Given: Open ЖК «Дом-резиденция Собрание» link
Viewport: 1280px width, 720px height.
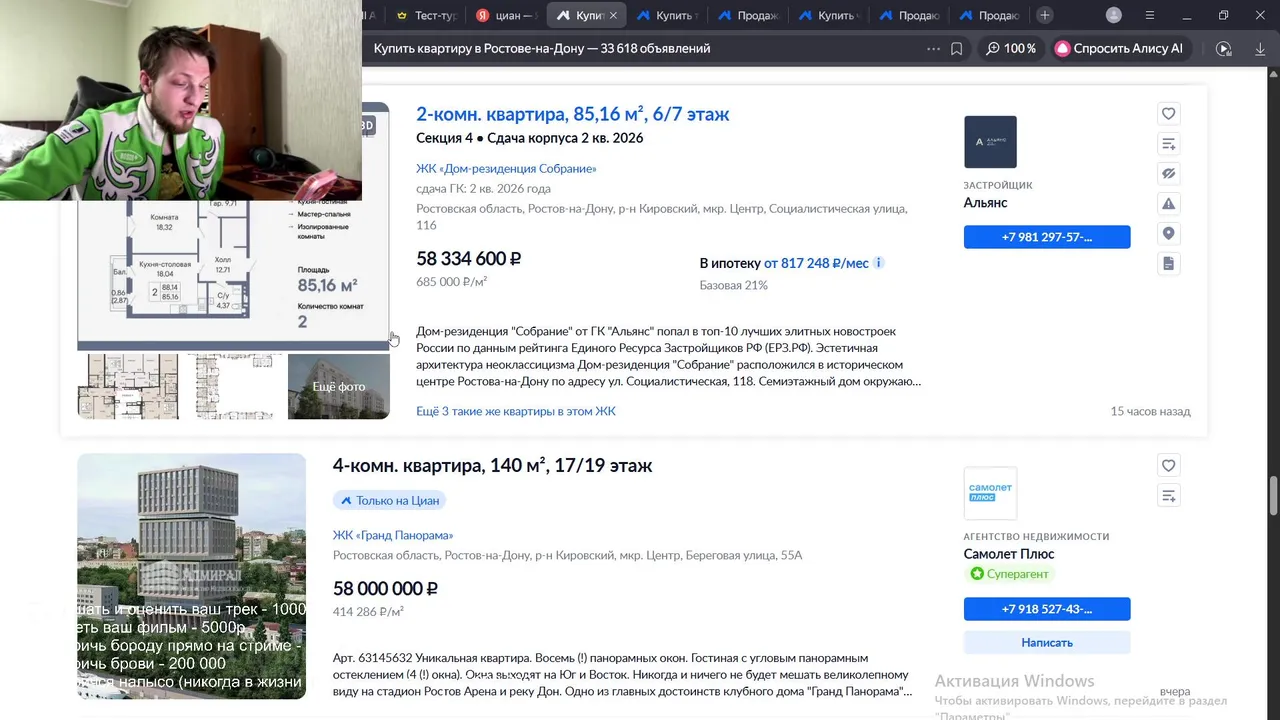Looking at the screenshot, I should point(506,168).
